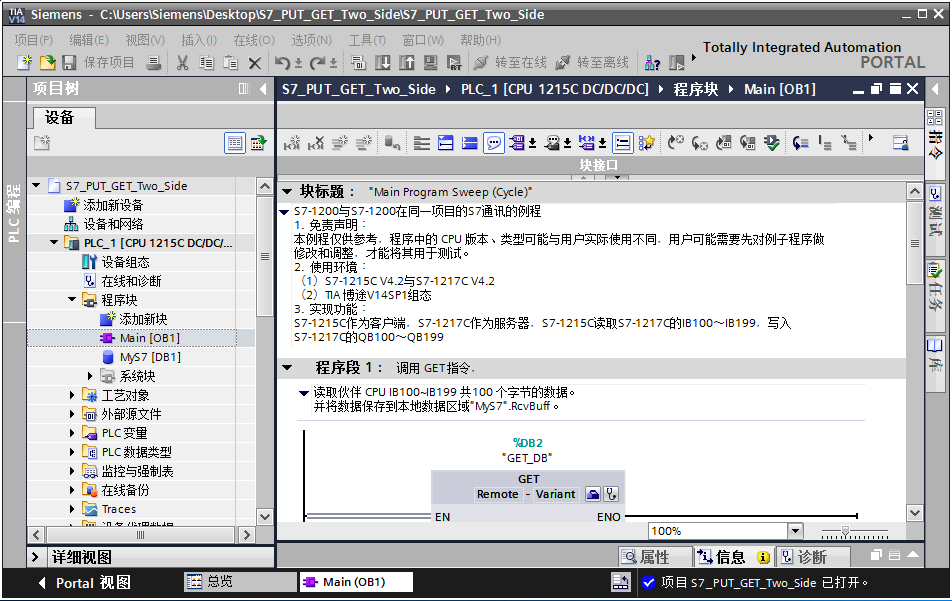Undo last action with the undo arrow
The height and width of the screenshot is (601, 952).
tap(282, 62)
